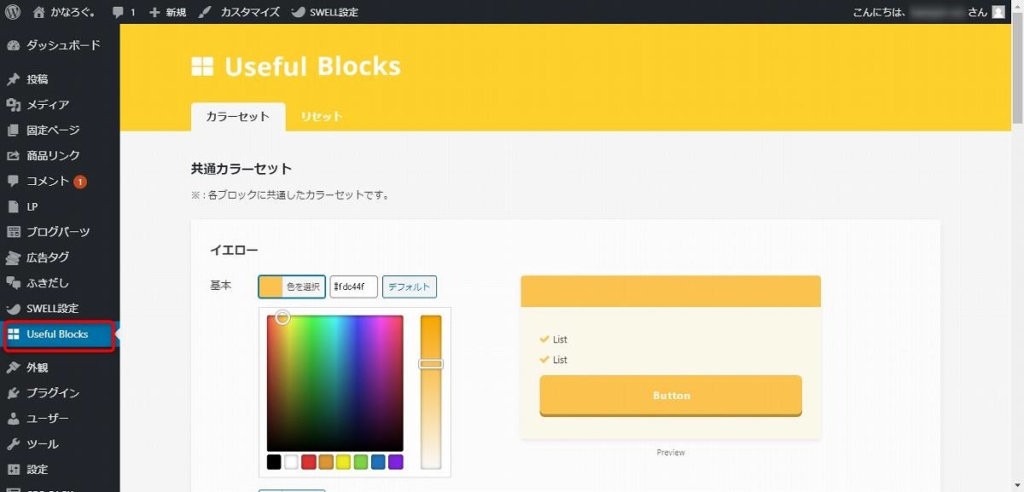
Task: Pick the red palette swatch
Action: (309, 462)
